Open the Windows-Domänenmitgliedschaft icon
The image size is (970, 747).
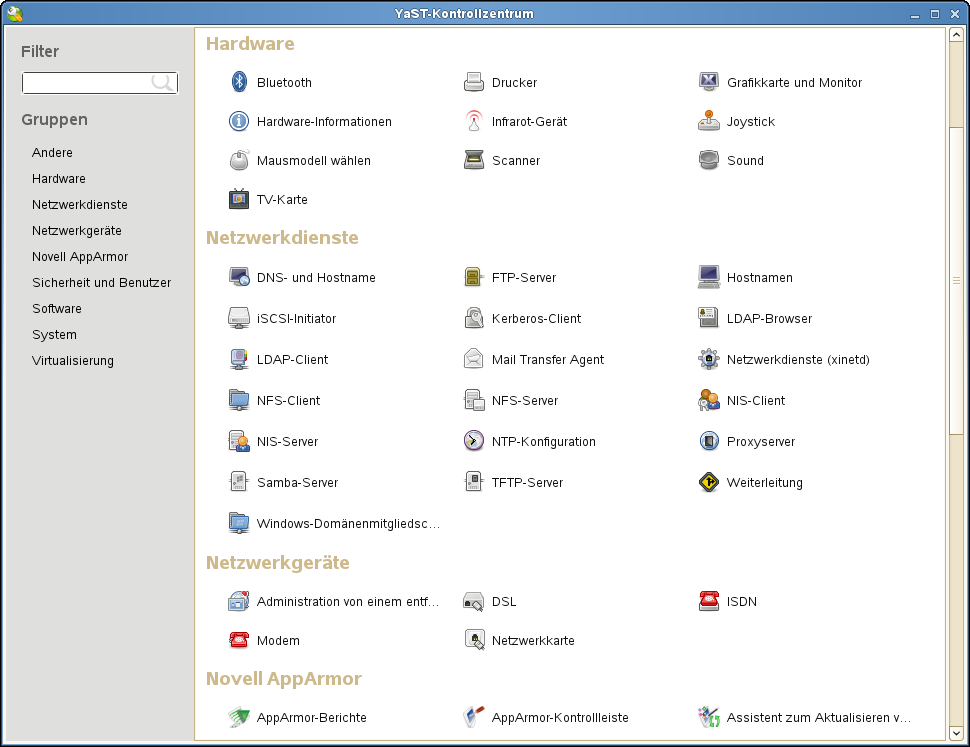click(x=239, y=523)
